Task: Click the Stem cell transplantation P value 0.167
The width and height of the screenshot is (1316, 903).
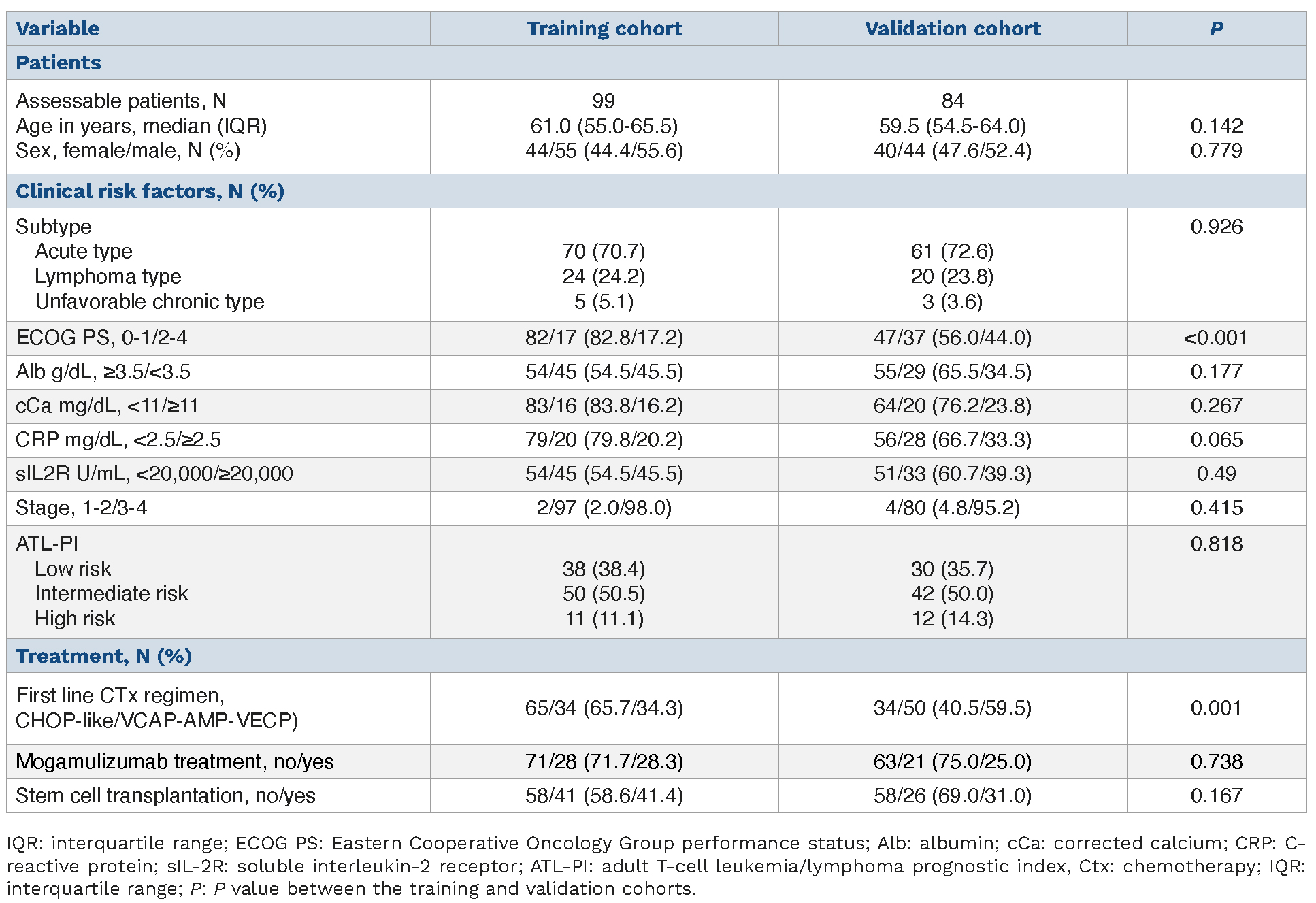Action: pos(1216,795)
